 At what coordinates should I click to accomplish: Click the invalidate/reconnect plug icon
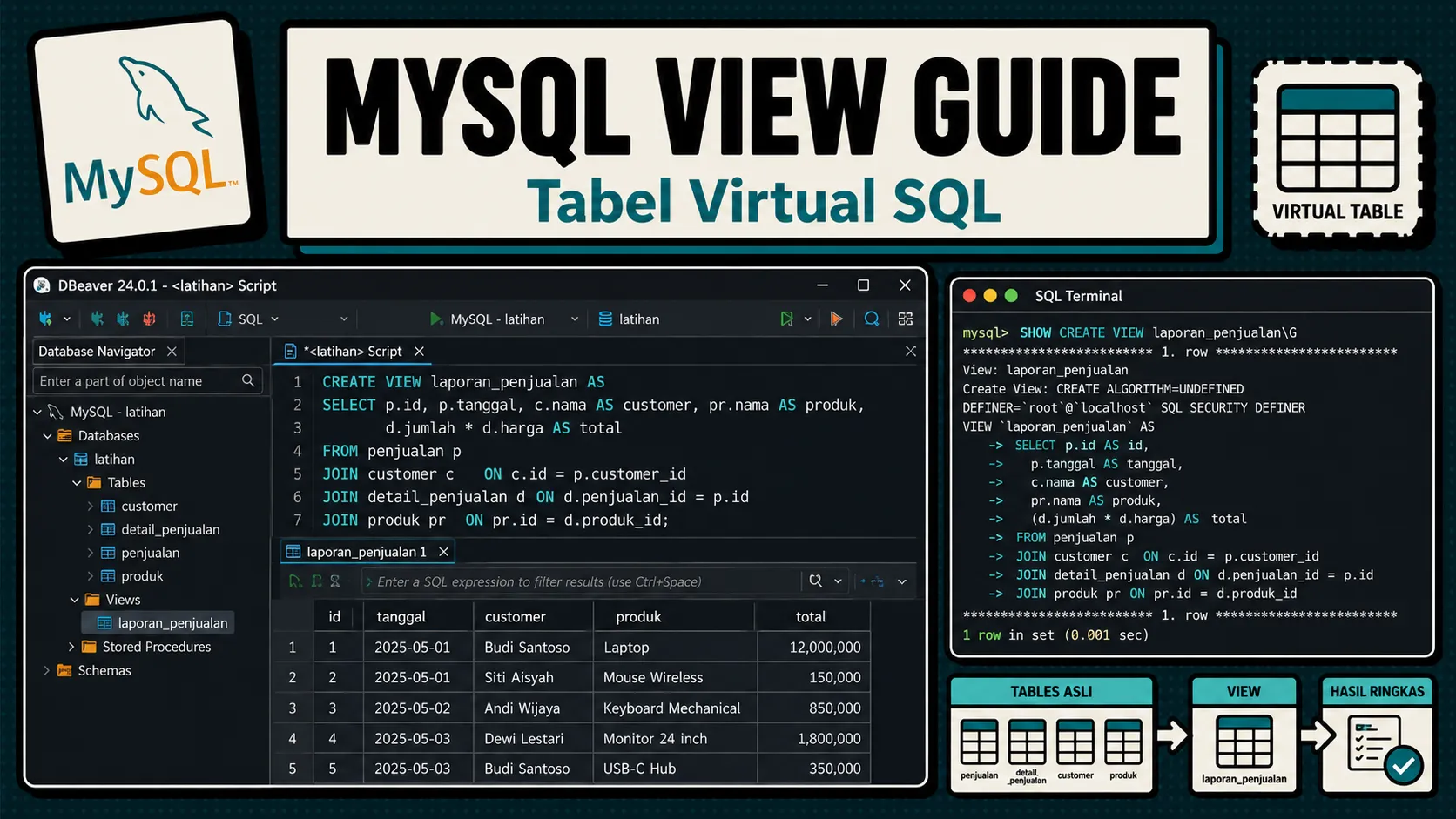123,319
